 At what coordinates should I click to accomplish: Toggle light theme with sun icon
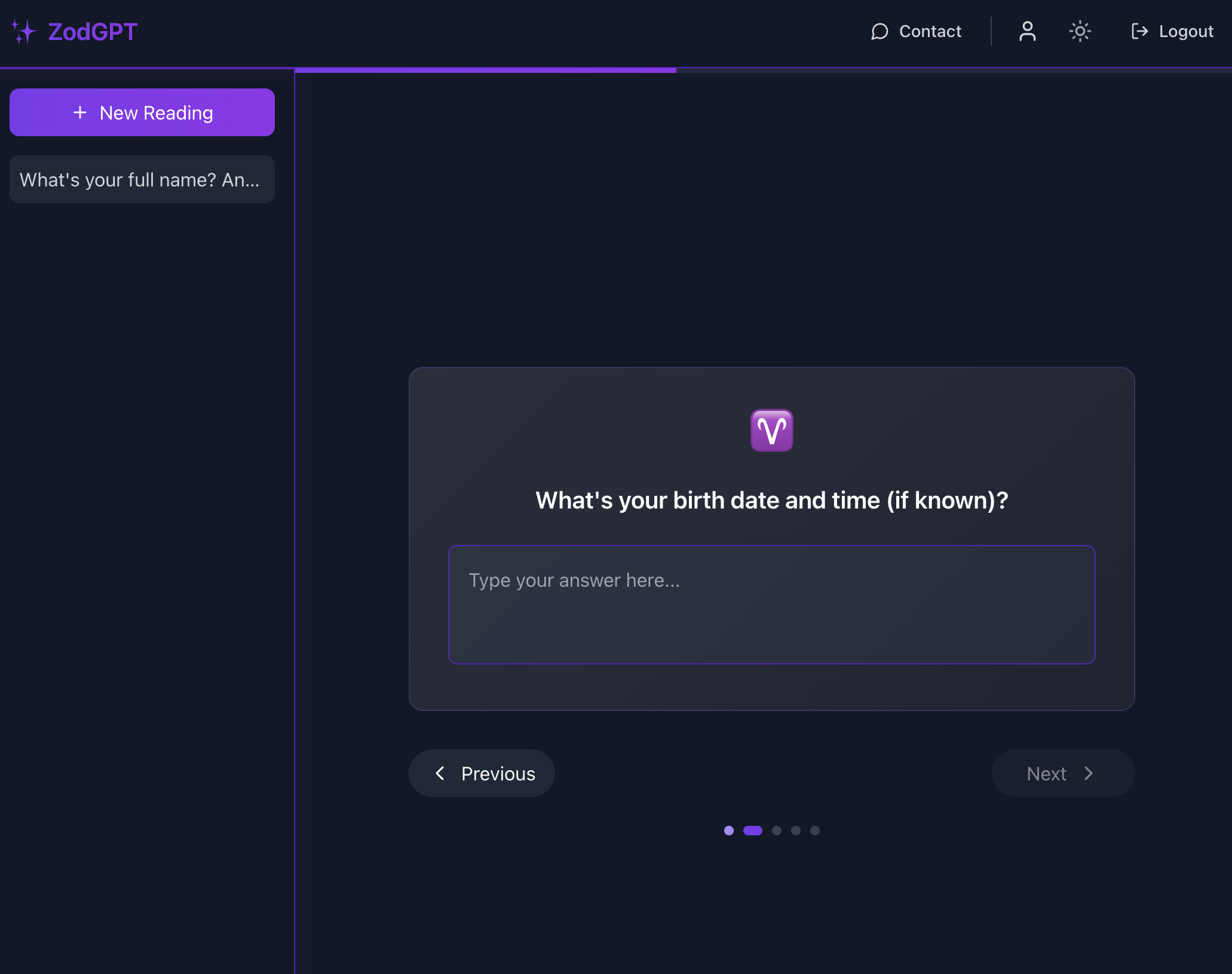(1080, 31)
